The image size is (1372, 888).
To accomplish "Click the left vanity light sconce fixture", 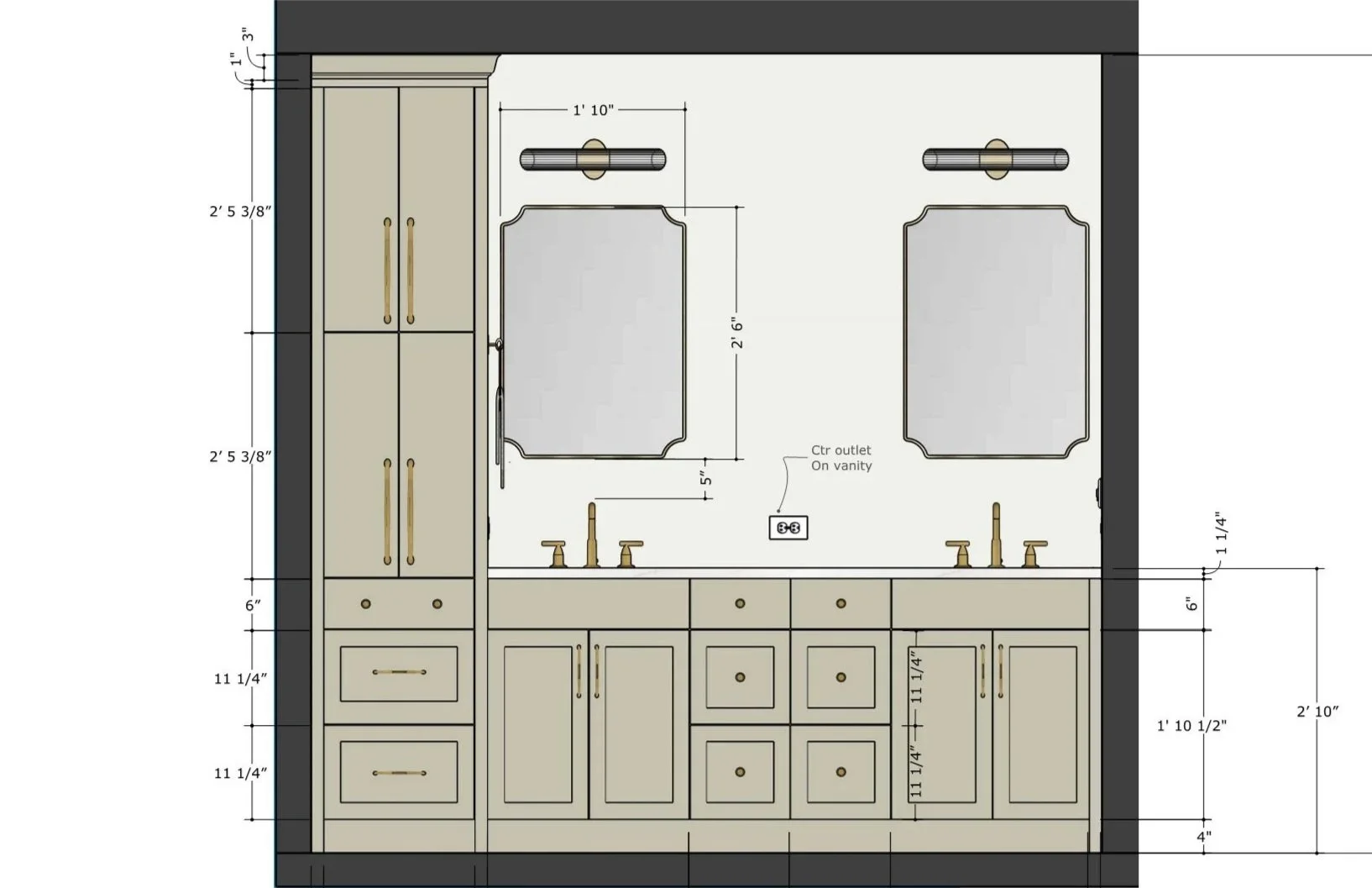I will tap(593, 160).
